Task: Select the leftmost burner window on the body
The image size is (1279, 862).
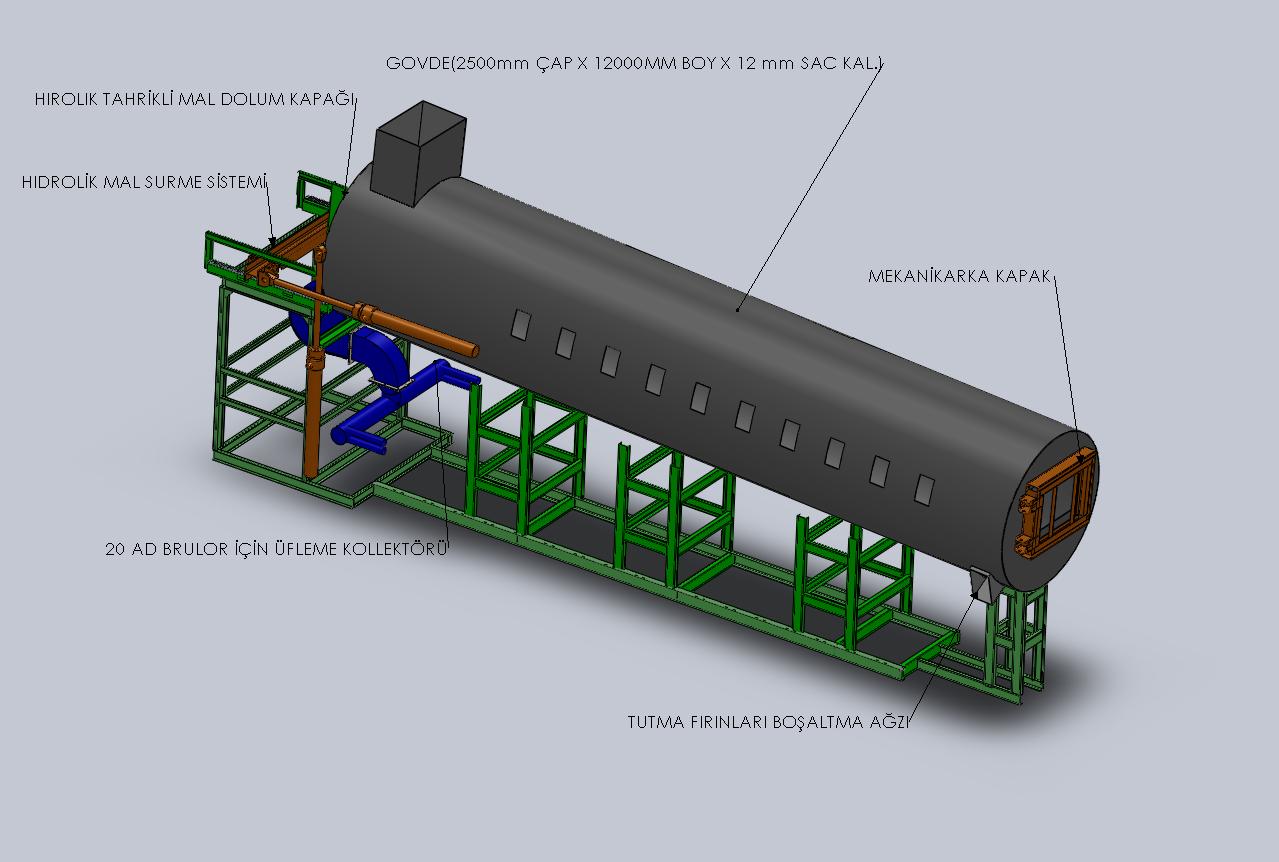Action: 520,324
